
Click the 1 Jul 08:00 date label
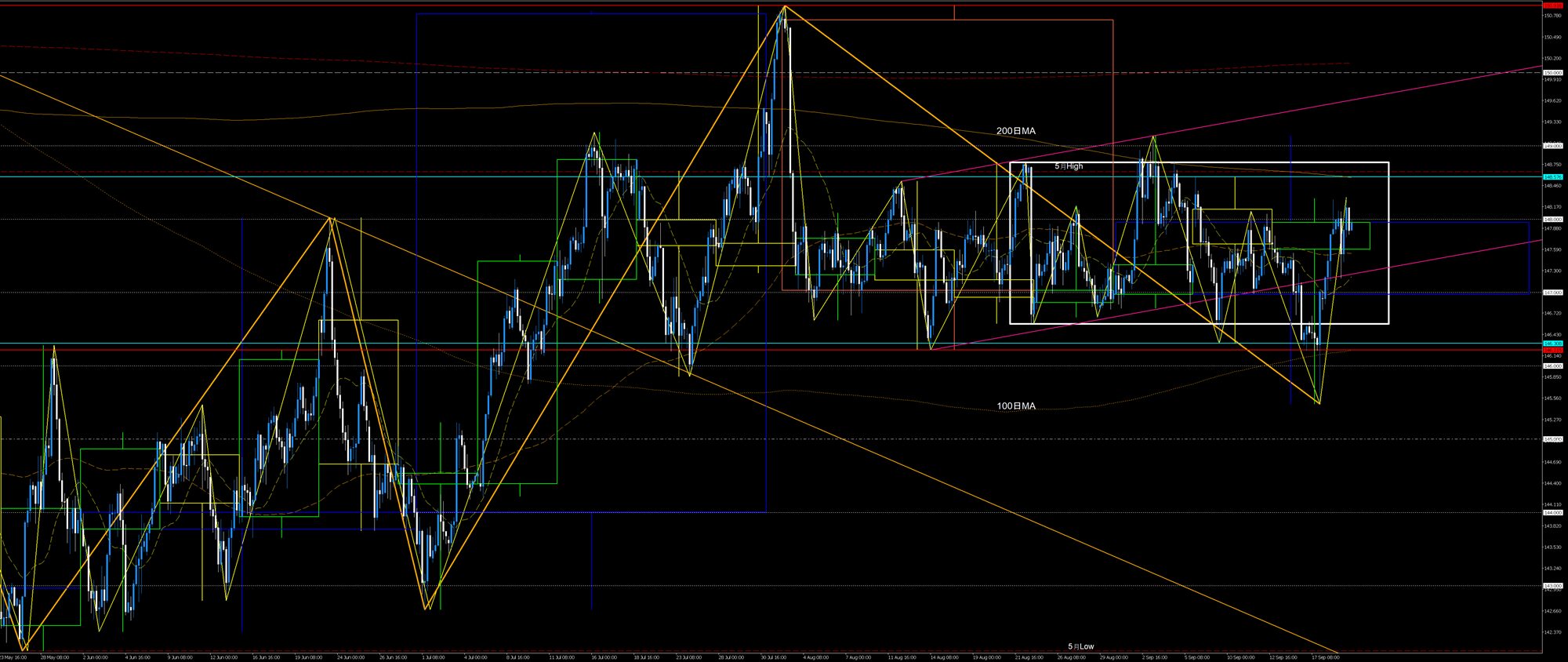[x=433, y=657]
